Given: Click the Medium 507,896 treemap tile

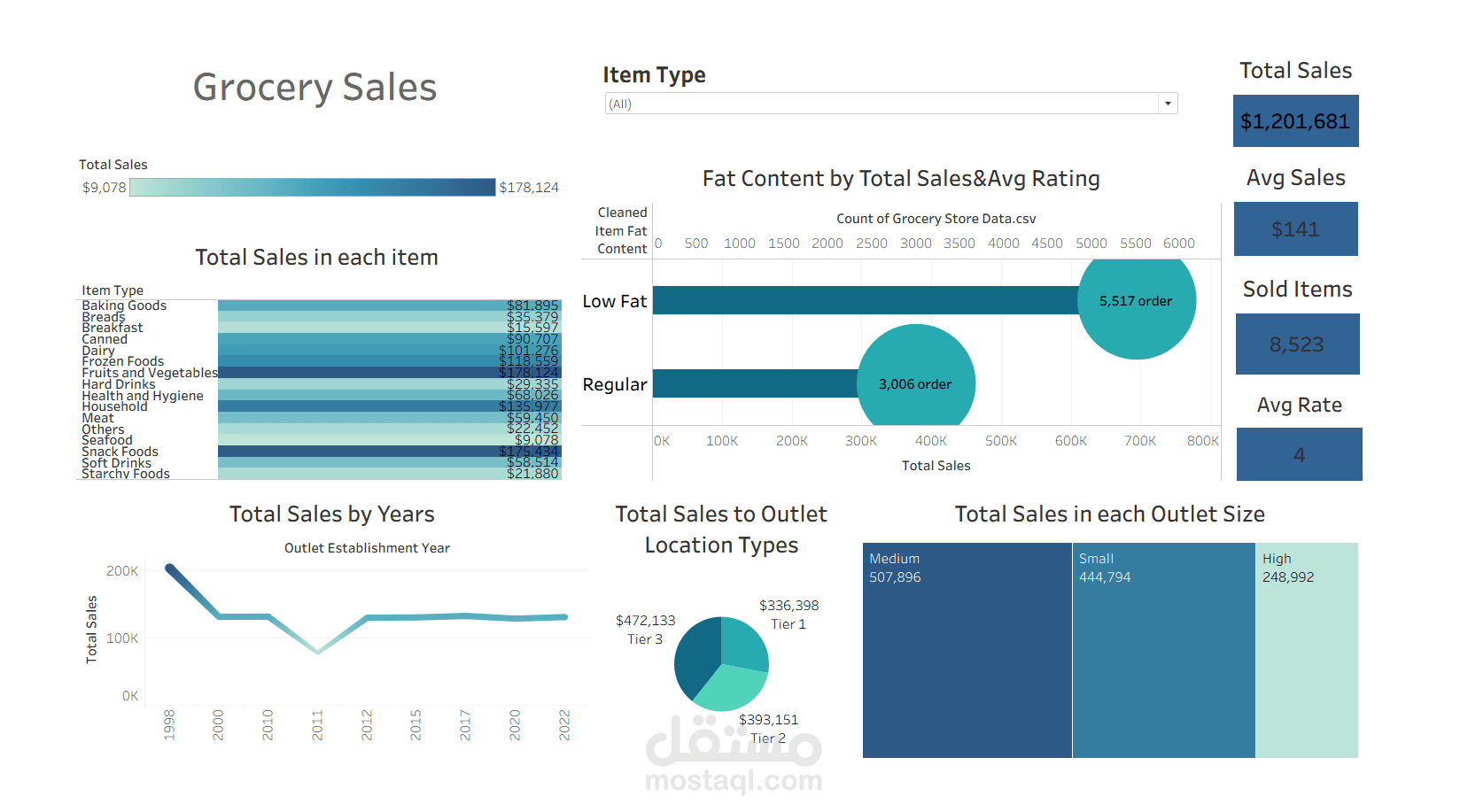Looking at the screenshot, I should pos(967,650).
